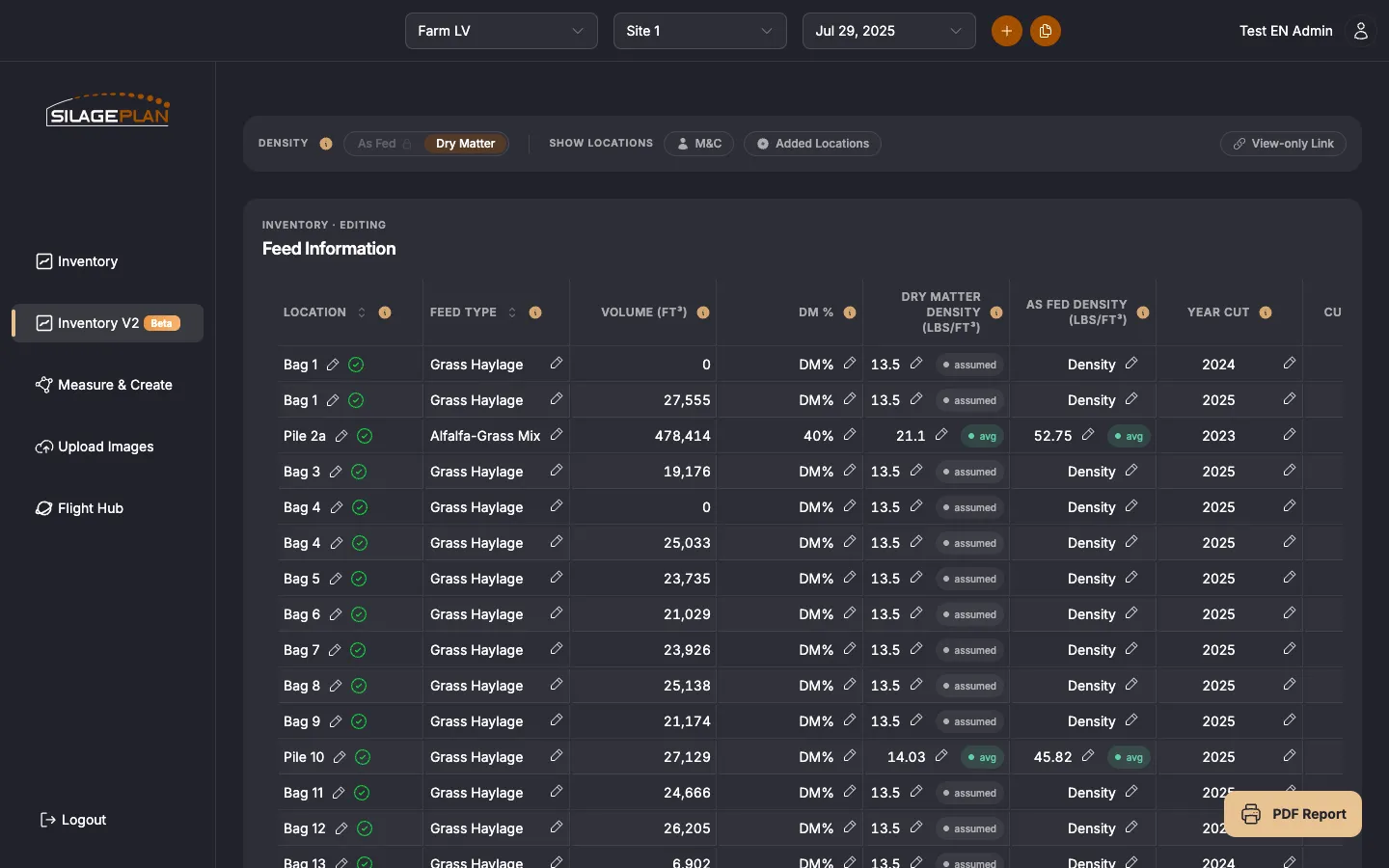Sort by the Feed Type column arrows
Image resolution: width=1389 pixels, height=868 pixels.
[x=512, y=312]
